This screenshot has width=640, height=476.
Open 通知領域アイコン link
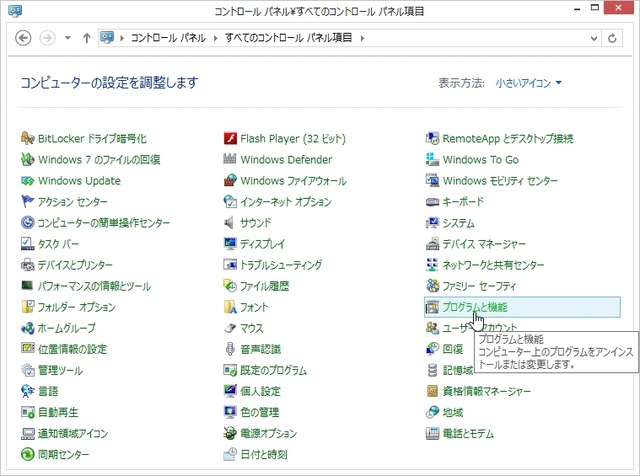[73, 434]
